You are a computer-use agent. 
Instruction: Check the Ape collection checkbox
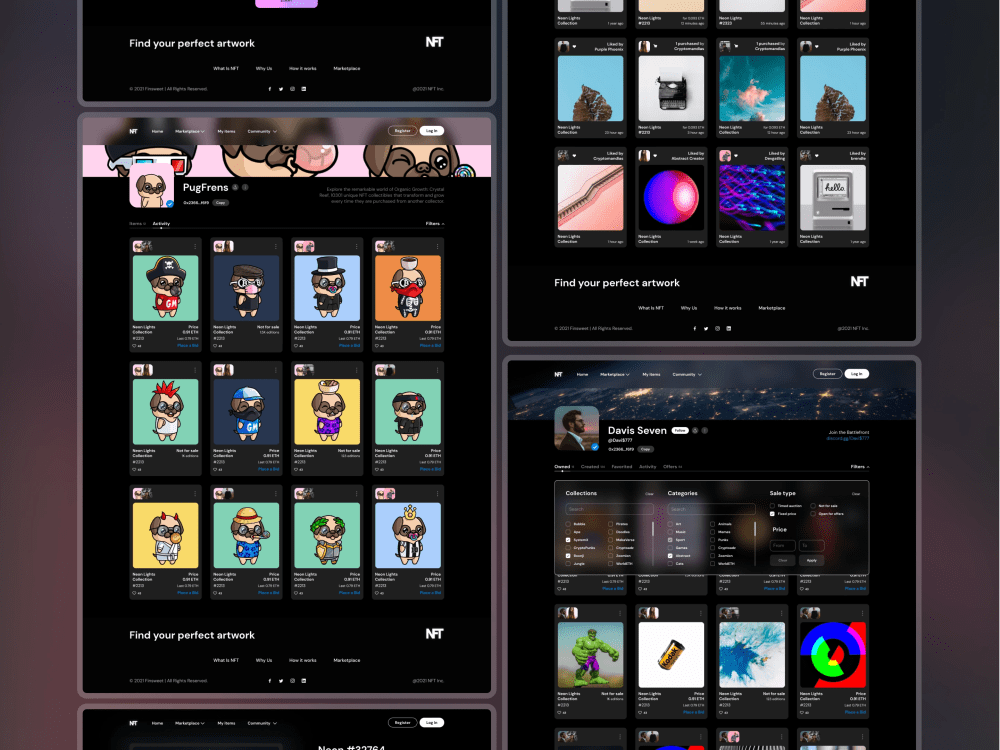click(x=568, y=532)
